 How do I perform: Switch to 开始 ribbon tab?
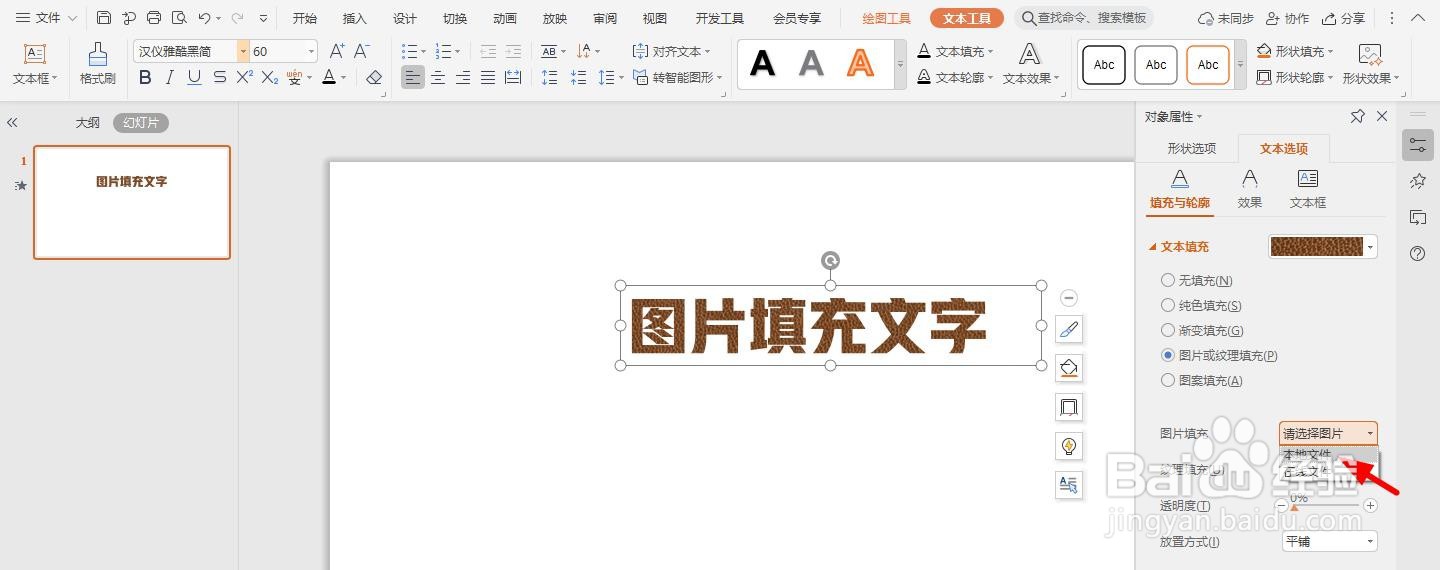(x=305, y=18)
